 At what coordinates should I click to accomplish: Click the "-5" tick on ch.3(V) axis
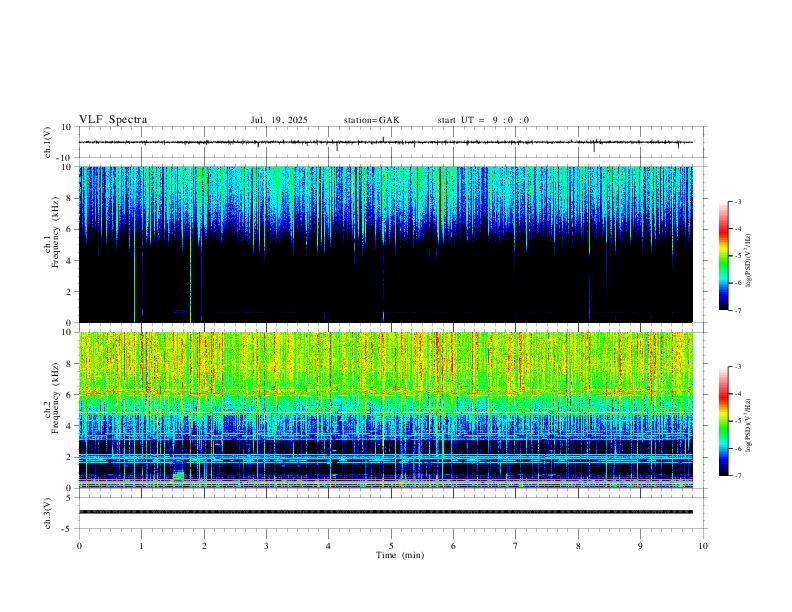[x=68, y=529]
